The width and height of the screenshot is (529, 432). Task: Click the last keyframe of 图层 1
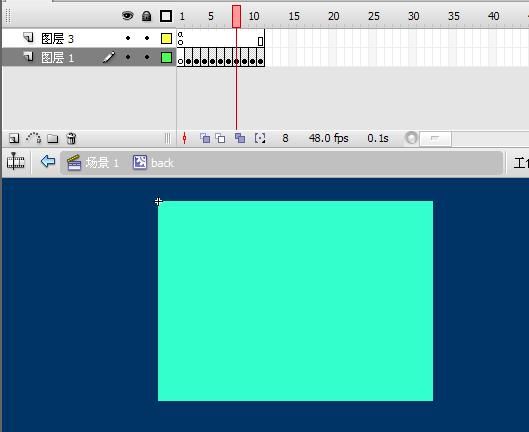(x=260, y=57)
